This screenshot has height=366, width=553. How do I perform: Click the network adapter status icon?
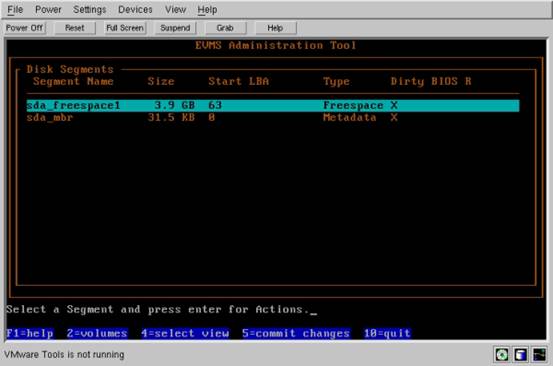click(x=539, y=354)
